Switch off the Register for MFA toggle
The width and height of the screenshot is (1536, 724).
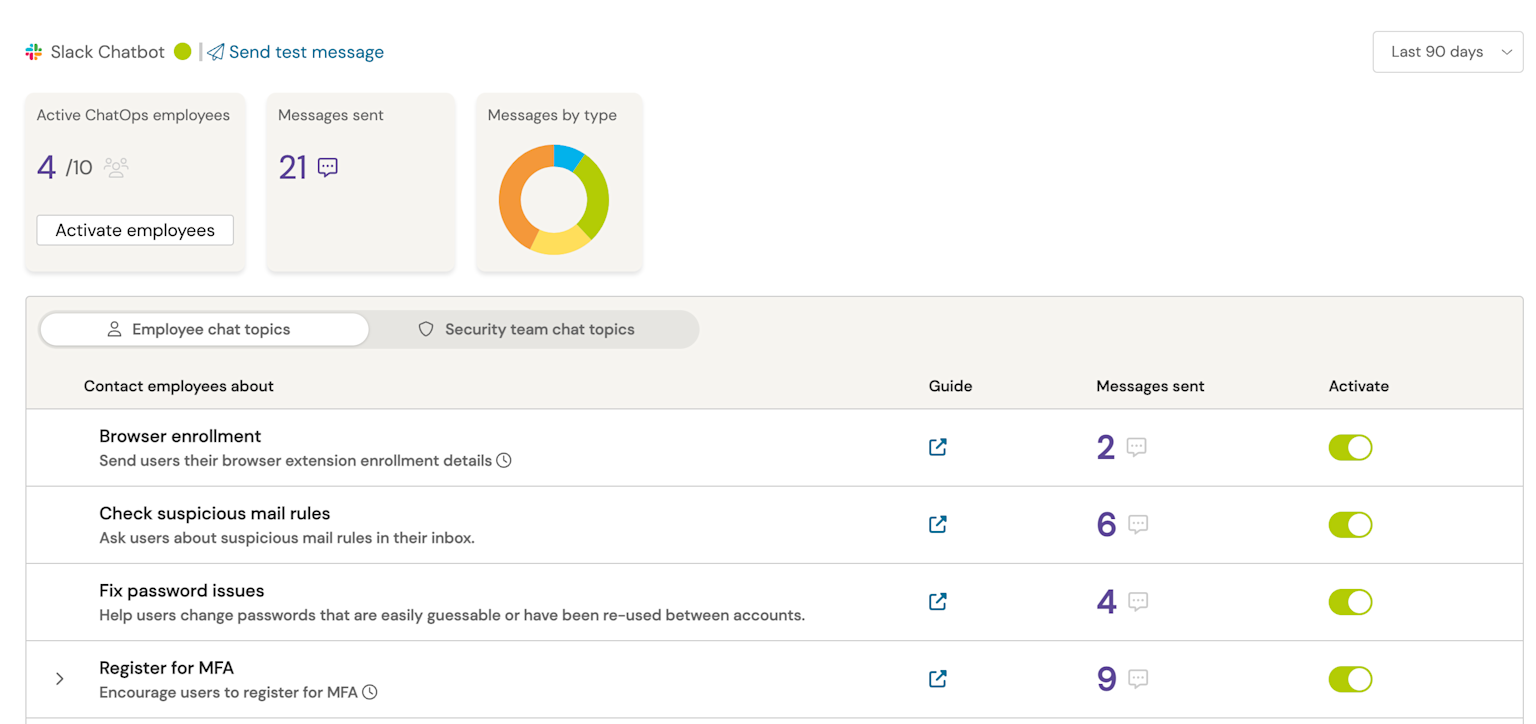[x=1350, y=679]
